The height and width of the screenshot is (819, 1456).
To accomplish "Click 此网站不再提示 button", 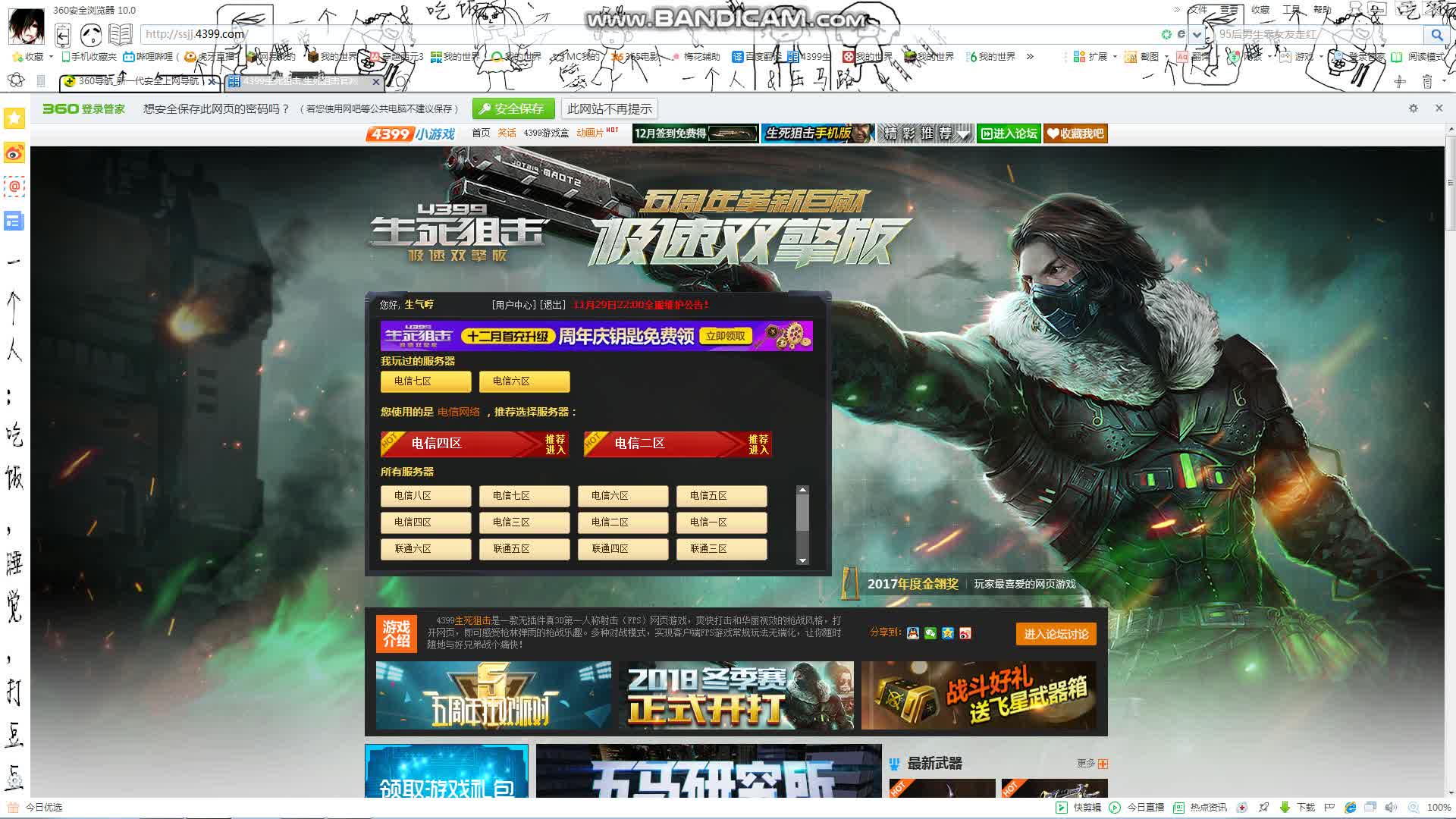I will [610, 109].
